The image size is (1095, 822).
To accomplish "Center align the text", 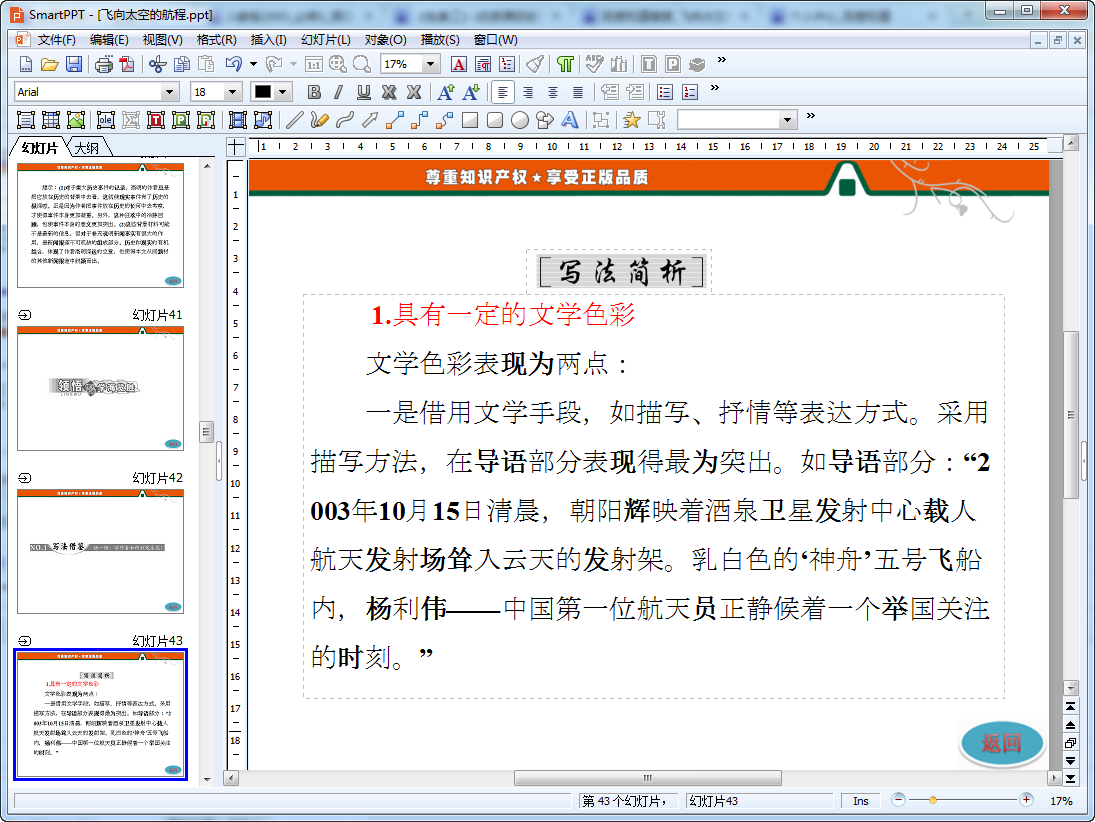I will tap(553, 92).
